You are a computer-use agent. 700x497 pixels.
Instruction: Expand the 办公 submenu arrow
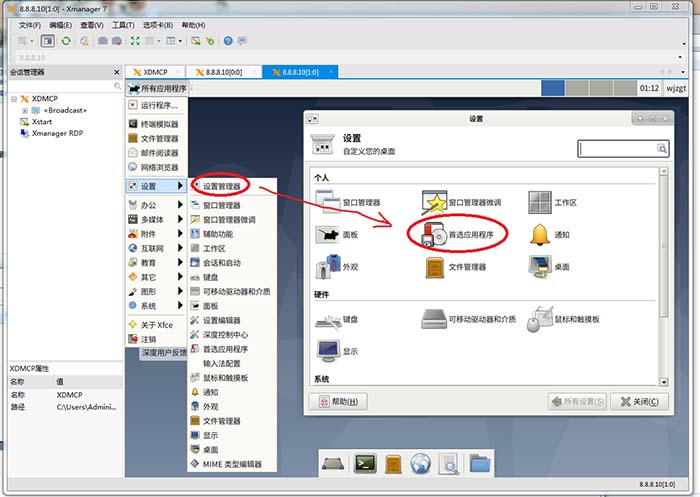pyautogui.click(x=180, y=205)
